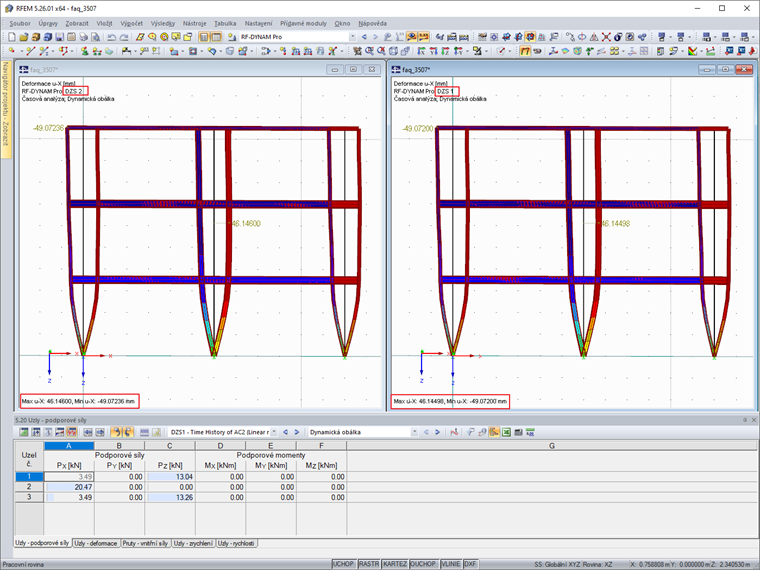
Task: Toggle OUCHOP object snap in status bar
Action: [x=423, y=564]
